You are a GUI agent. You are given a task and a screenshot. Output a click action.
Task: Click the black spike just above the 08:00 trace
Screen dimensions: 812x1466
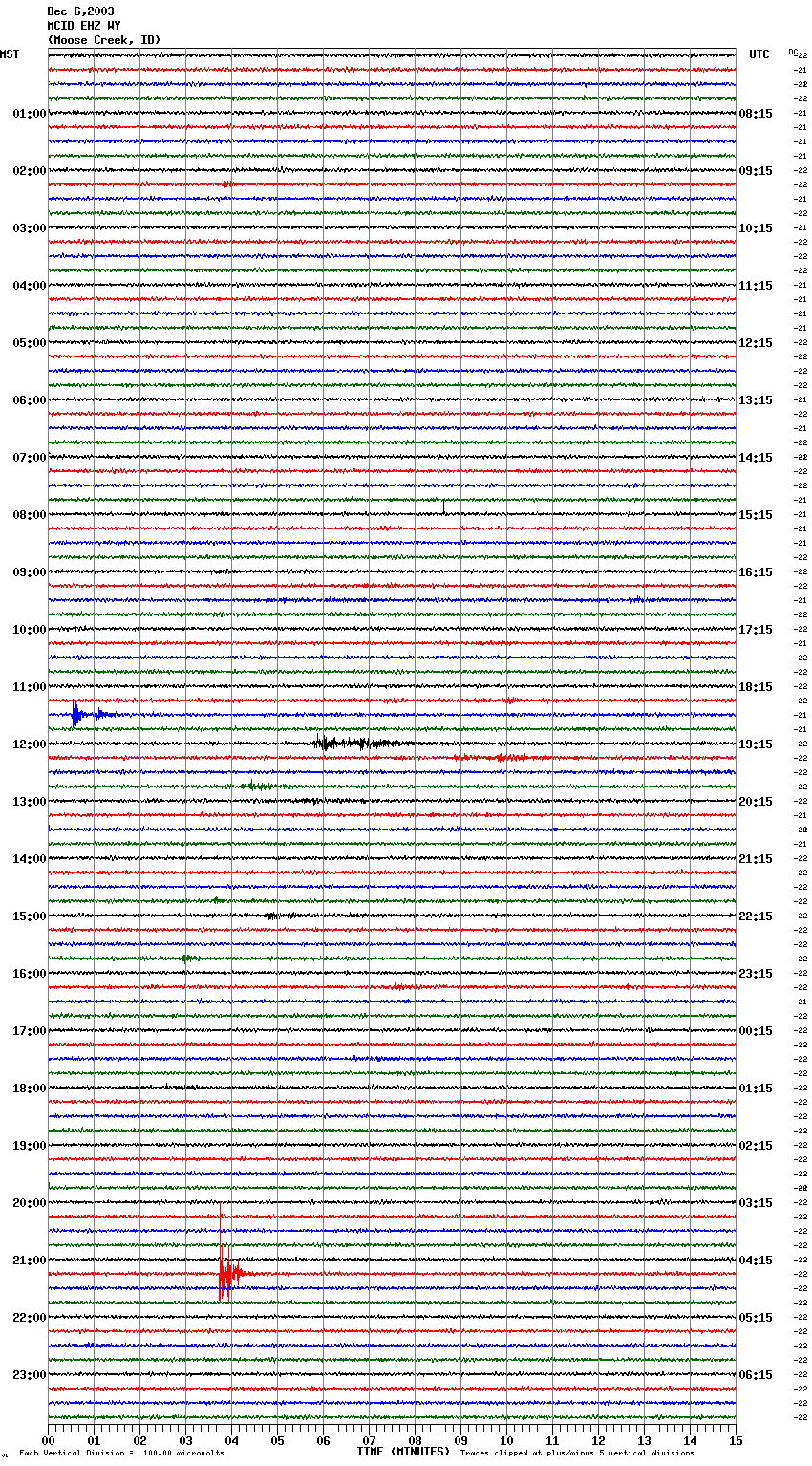[x=443, y=507]
